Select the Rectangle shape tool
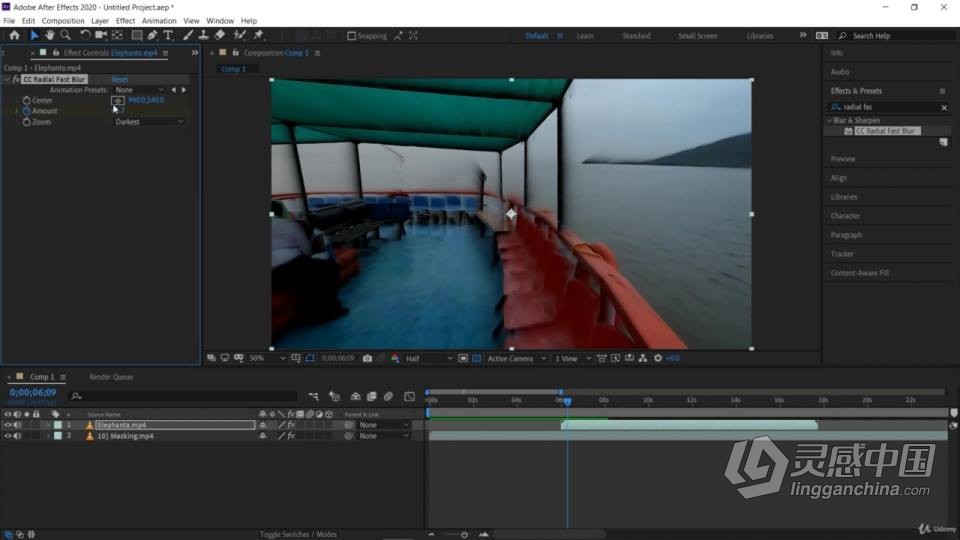 point(137,36)
